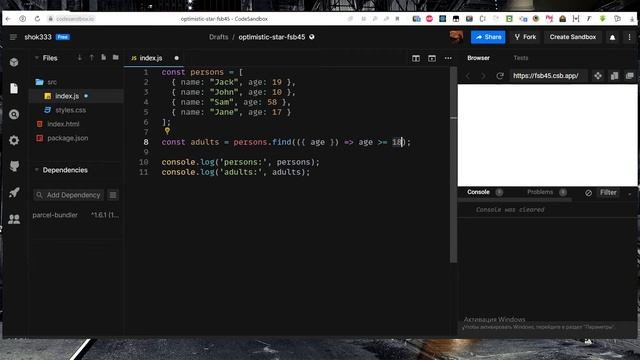Open Deployment rocket icon in sidebar
The width and height of the screenshot is (640, 360).
[x=14, y=193]
